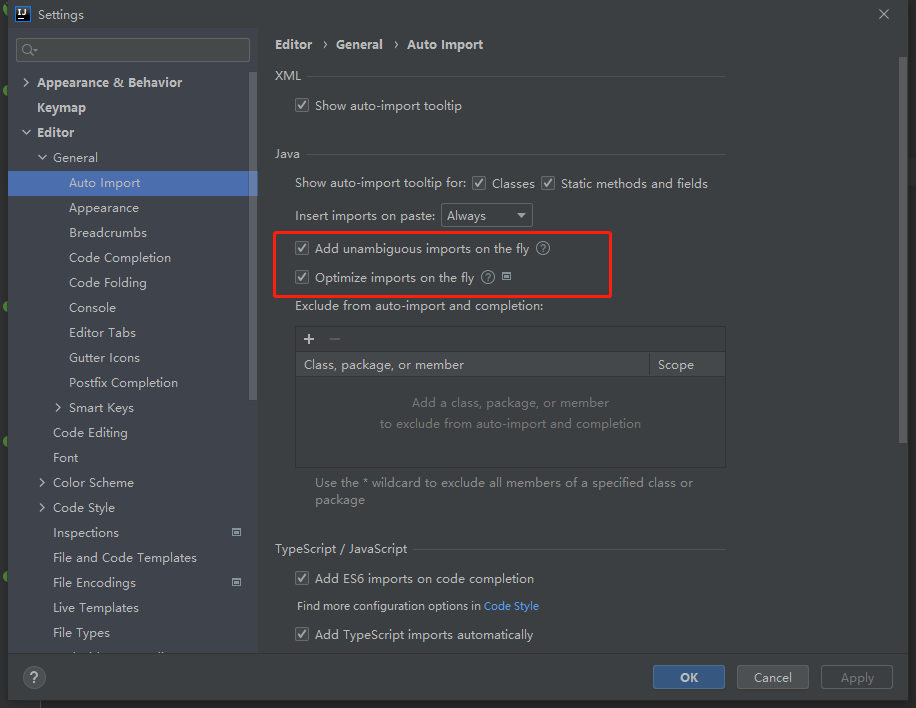Viewport: 916px width, 708px height.
Task: Toggle Static methods and fields checkbox
Action: (x=548, y=183)
